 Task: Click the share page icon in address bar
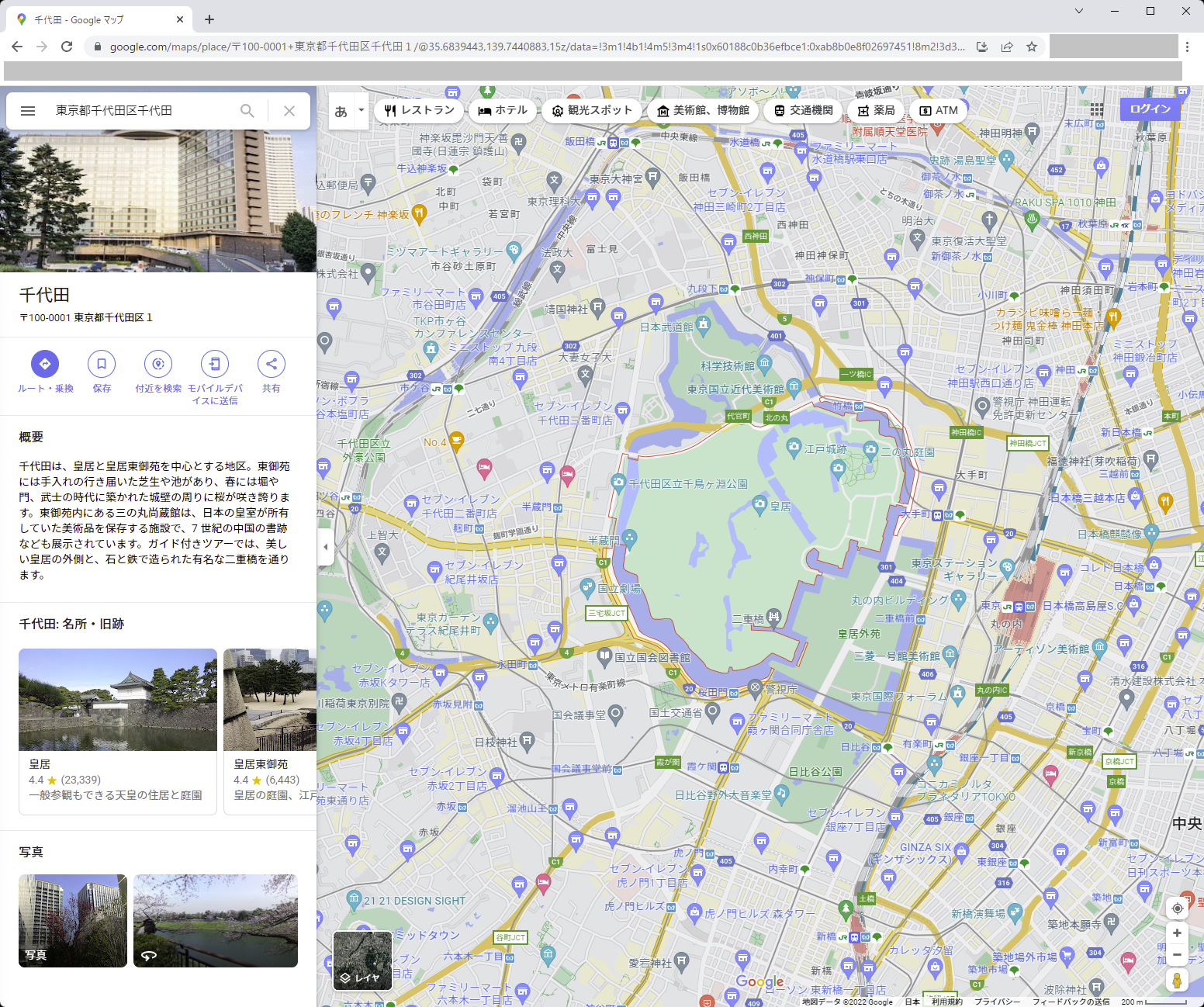(x=1007, y=47)
